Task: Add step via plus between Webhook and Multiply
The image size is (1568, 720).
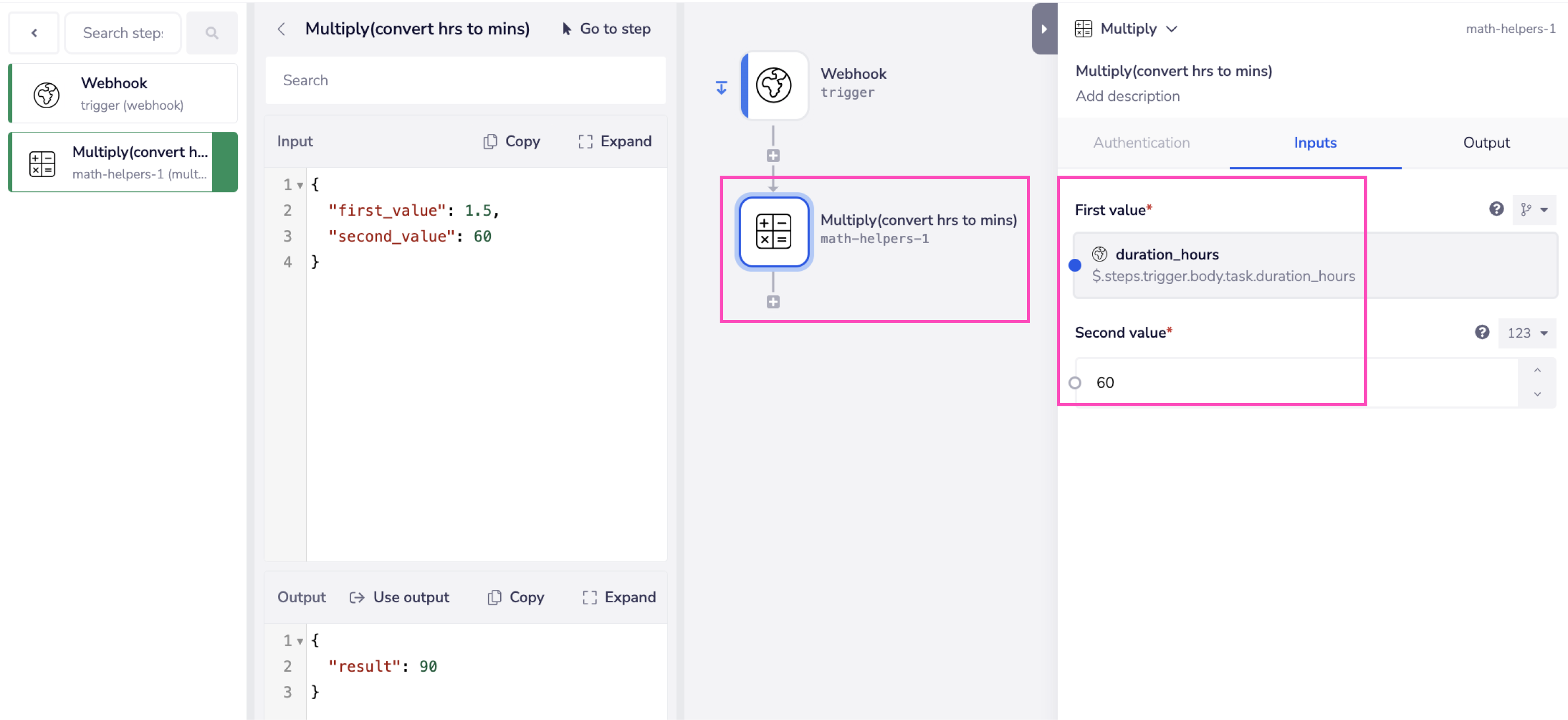Action: pos(773,156)
